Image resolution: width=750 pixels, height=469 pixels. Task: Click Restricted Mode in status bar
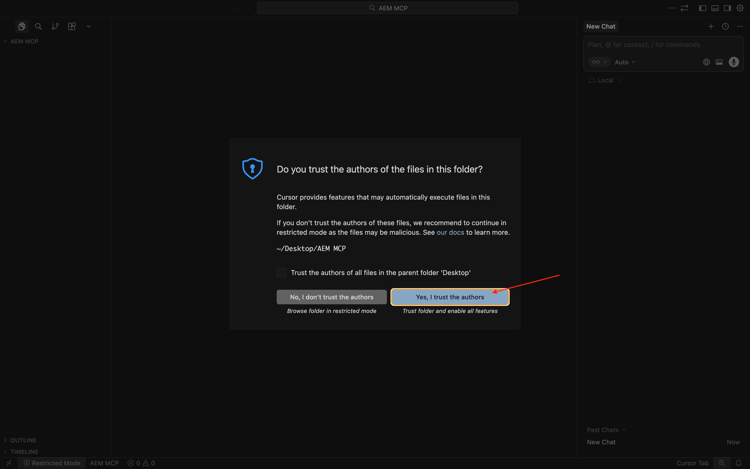point(52,463)
